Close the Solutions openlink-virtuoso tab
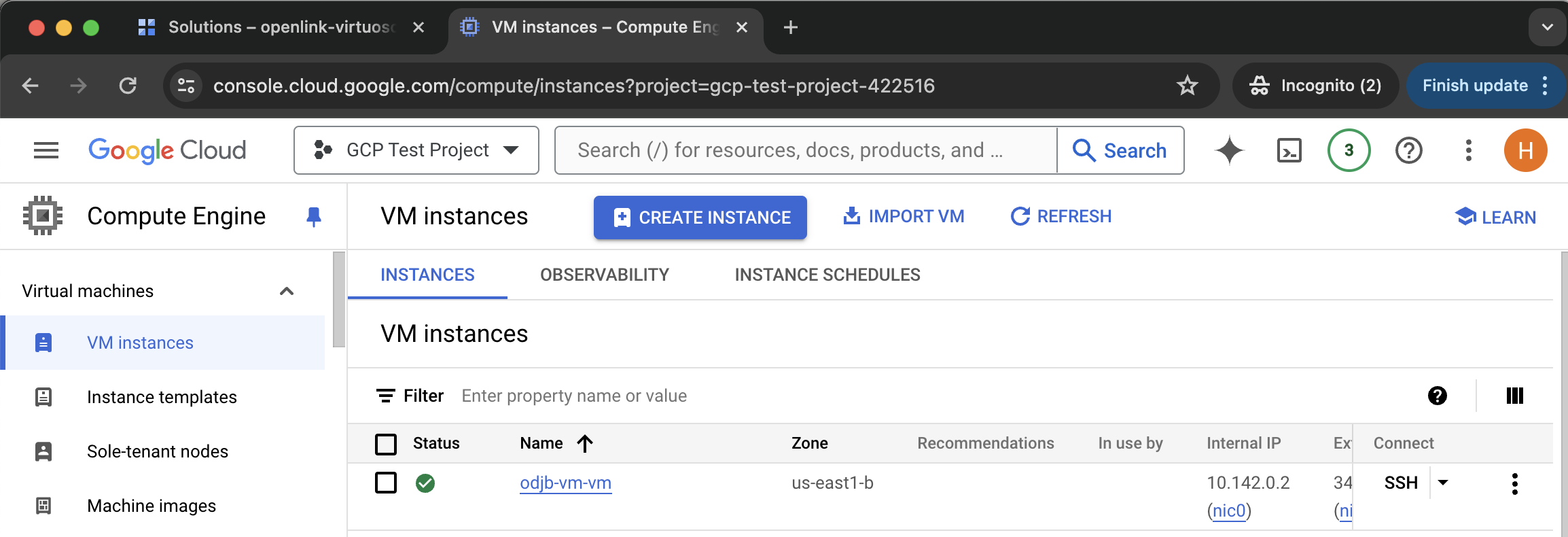 [418, 27]
